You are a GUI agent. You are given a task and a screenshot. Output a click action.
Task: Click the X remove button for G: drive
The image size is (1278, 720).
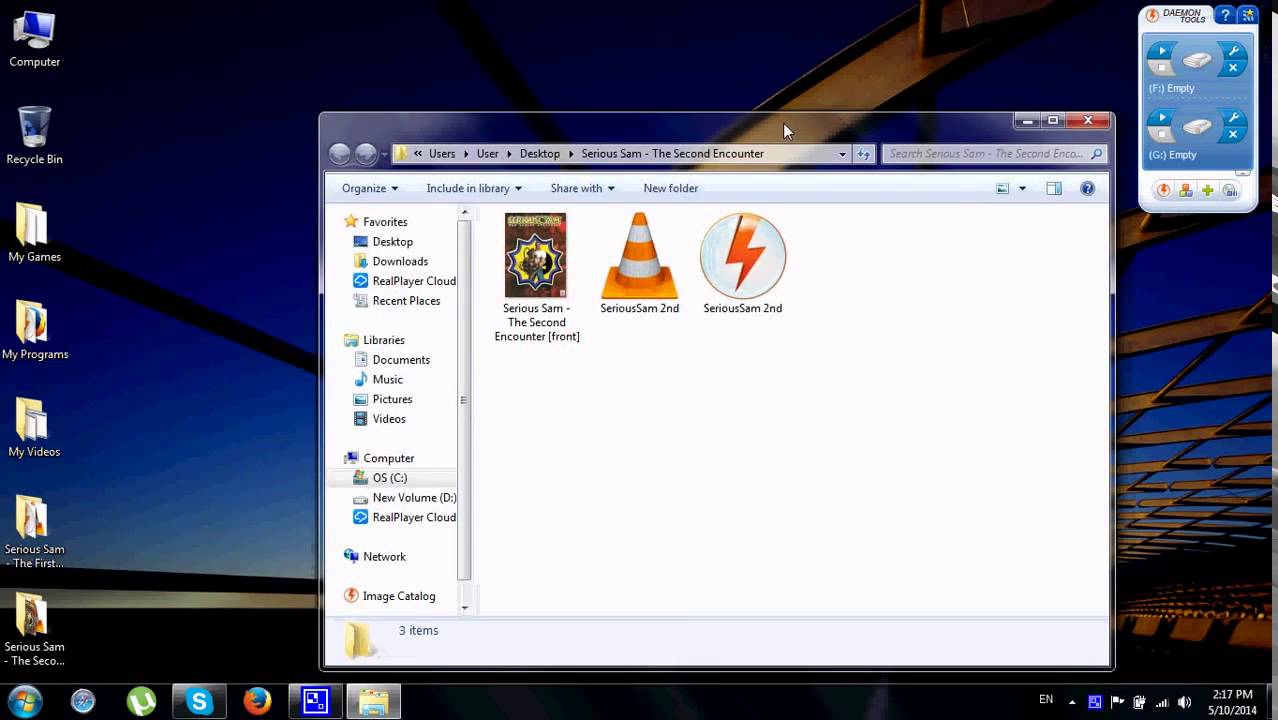(x=1233, y=134)
